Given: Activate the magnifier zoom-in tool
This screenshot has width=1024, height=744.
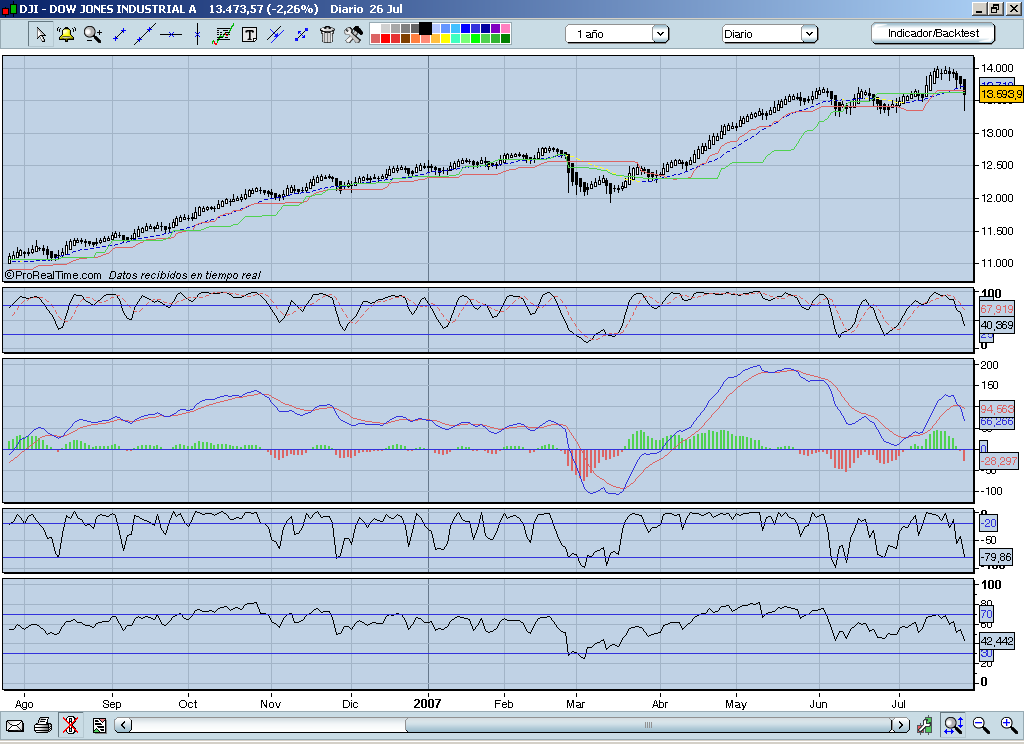Looking at the screenshot, I should point(93,35).
